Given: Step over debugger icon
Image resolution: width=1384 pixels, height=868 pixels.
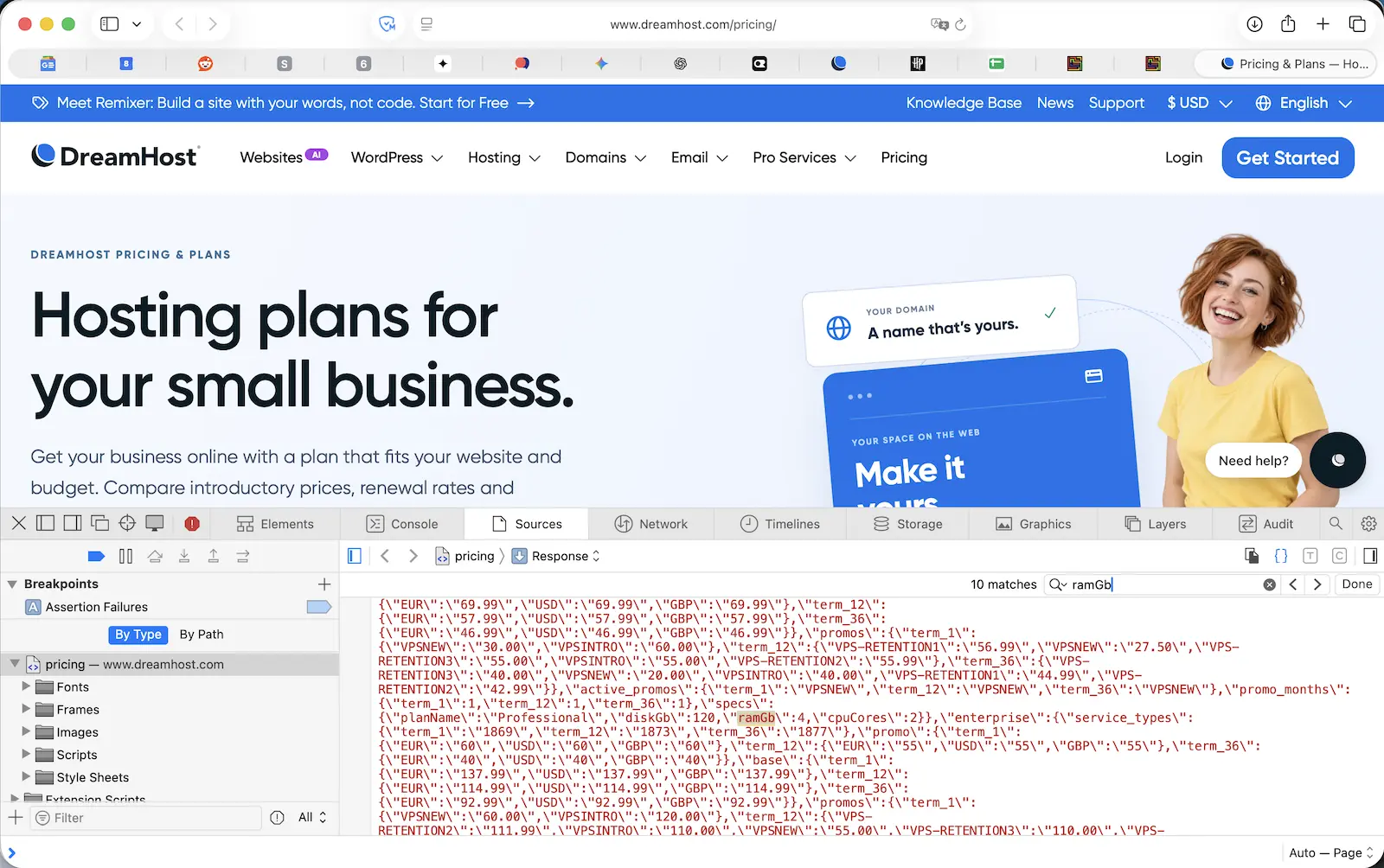Looking at the screenshot, I should tap(155, 556).
